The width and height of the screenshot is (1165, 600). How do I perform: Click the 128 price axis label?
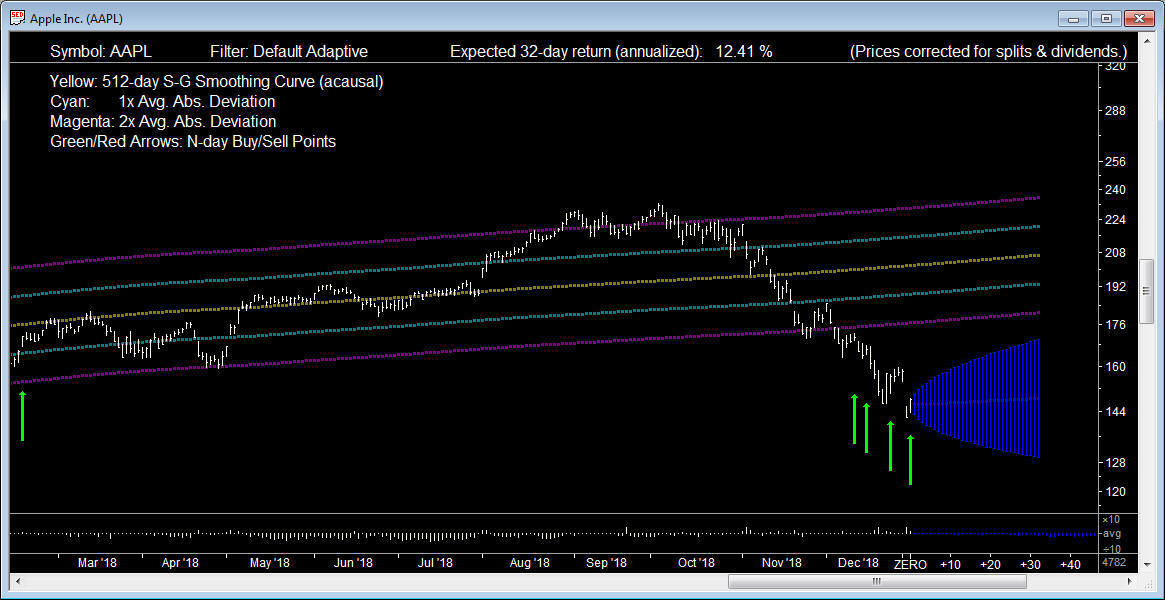pos(1117,463)
